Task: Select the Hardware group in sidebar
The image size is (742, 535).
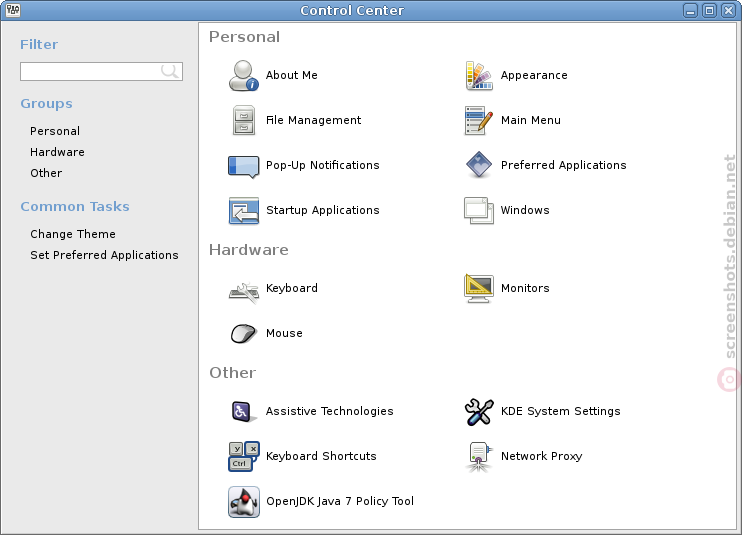Action: click(x=57, y=152)
